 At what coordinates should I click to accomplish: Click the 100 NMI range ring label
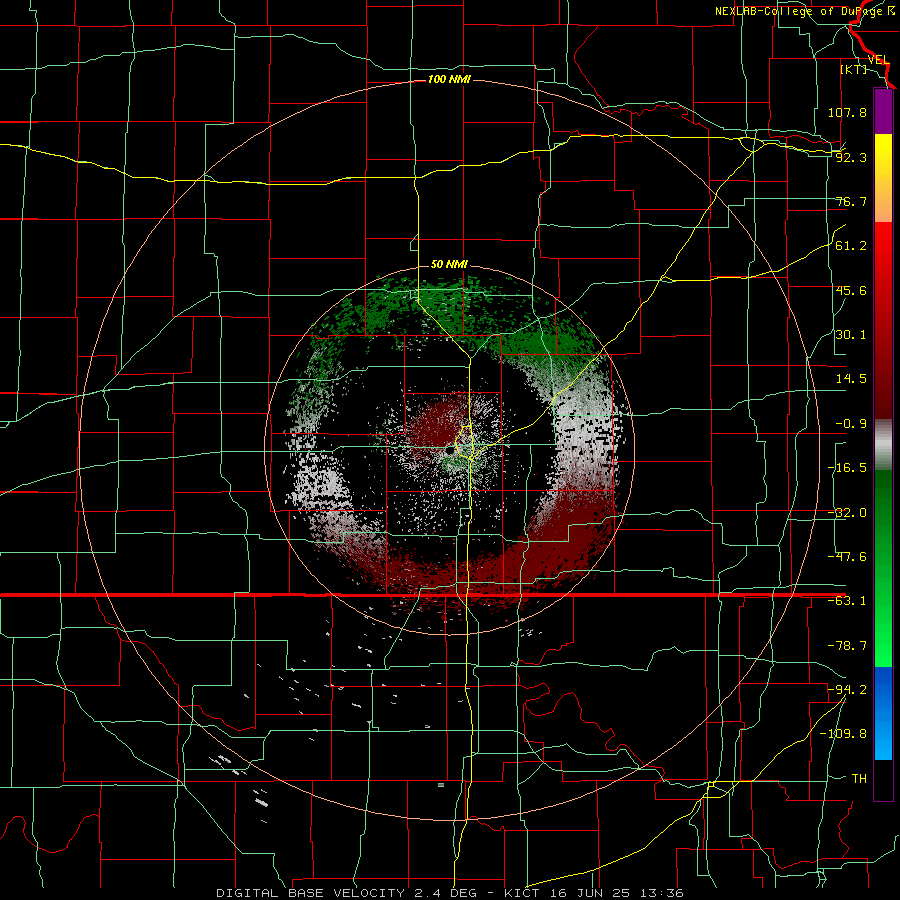point(449,79)
